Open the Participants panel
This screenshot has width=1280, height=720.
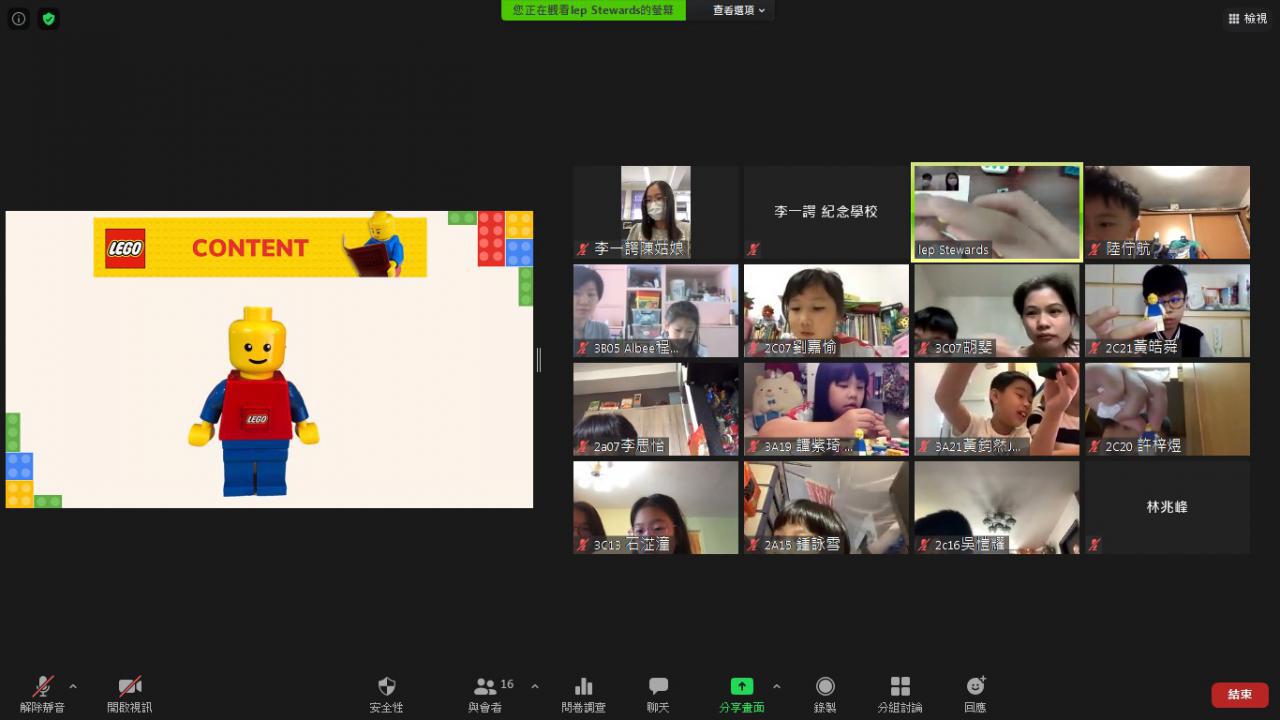pos(485,693)
